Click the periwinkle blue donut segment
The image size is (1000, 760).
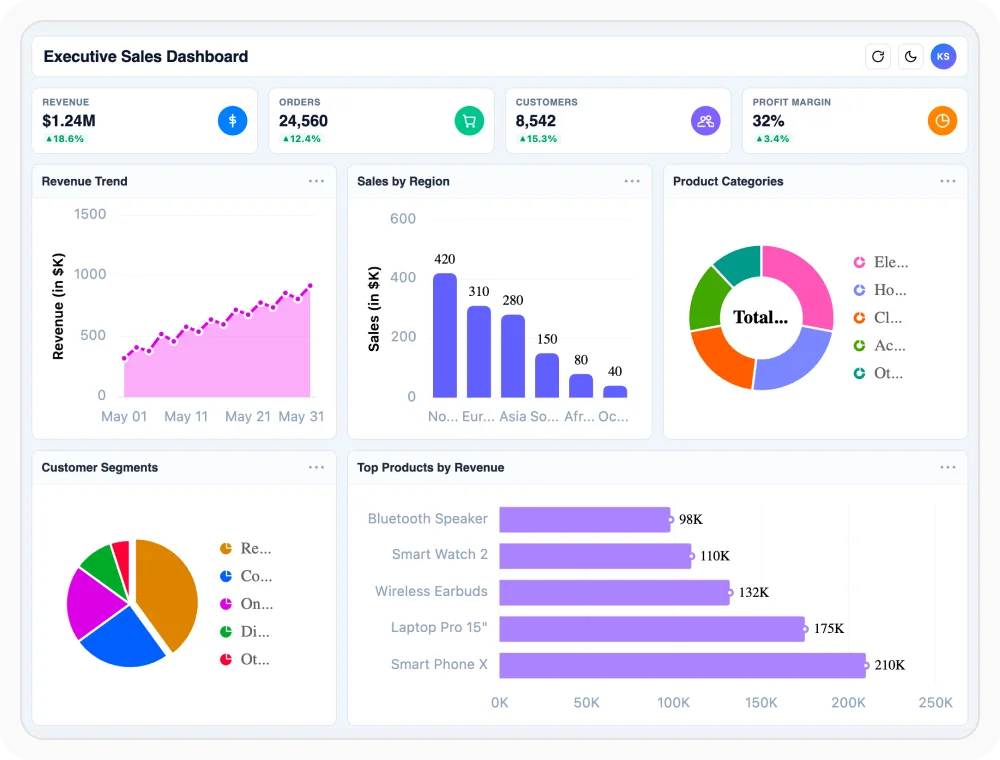(797, 360)
